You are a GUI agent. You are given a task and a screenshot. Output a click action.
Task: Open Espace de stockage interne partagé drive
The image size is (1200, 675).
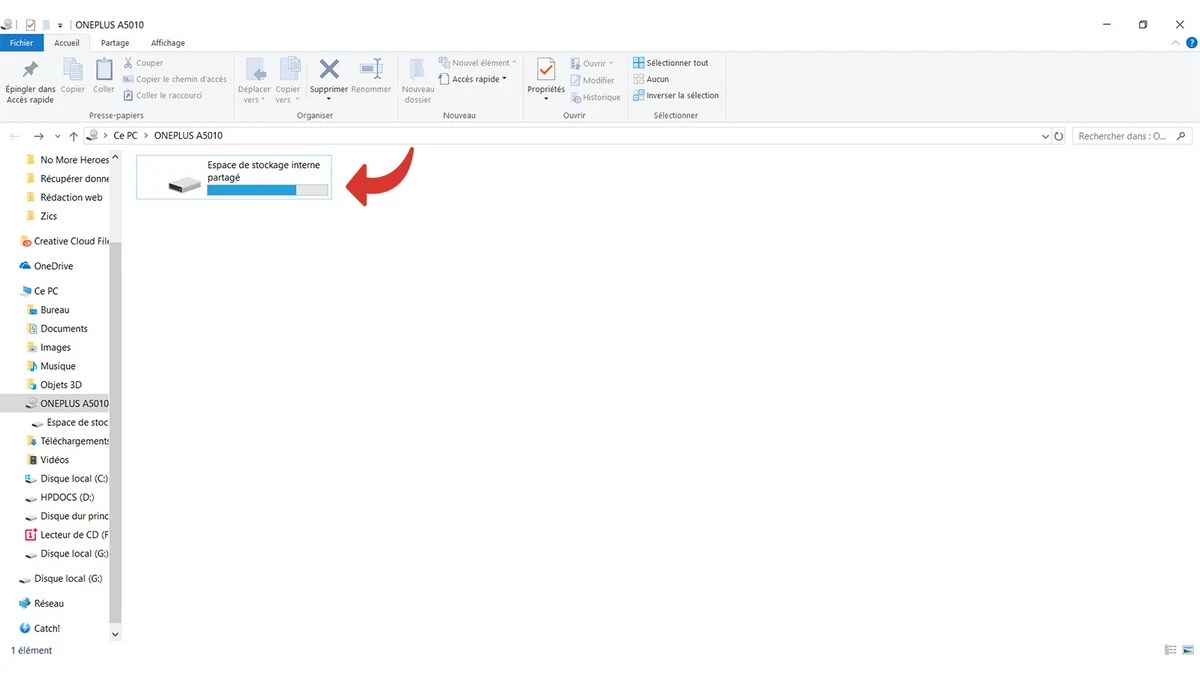click(234, 177)
